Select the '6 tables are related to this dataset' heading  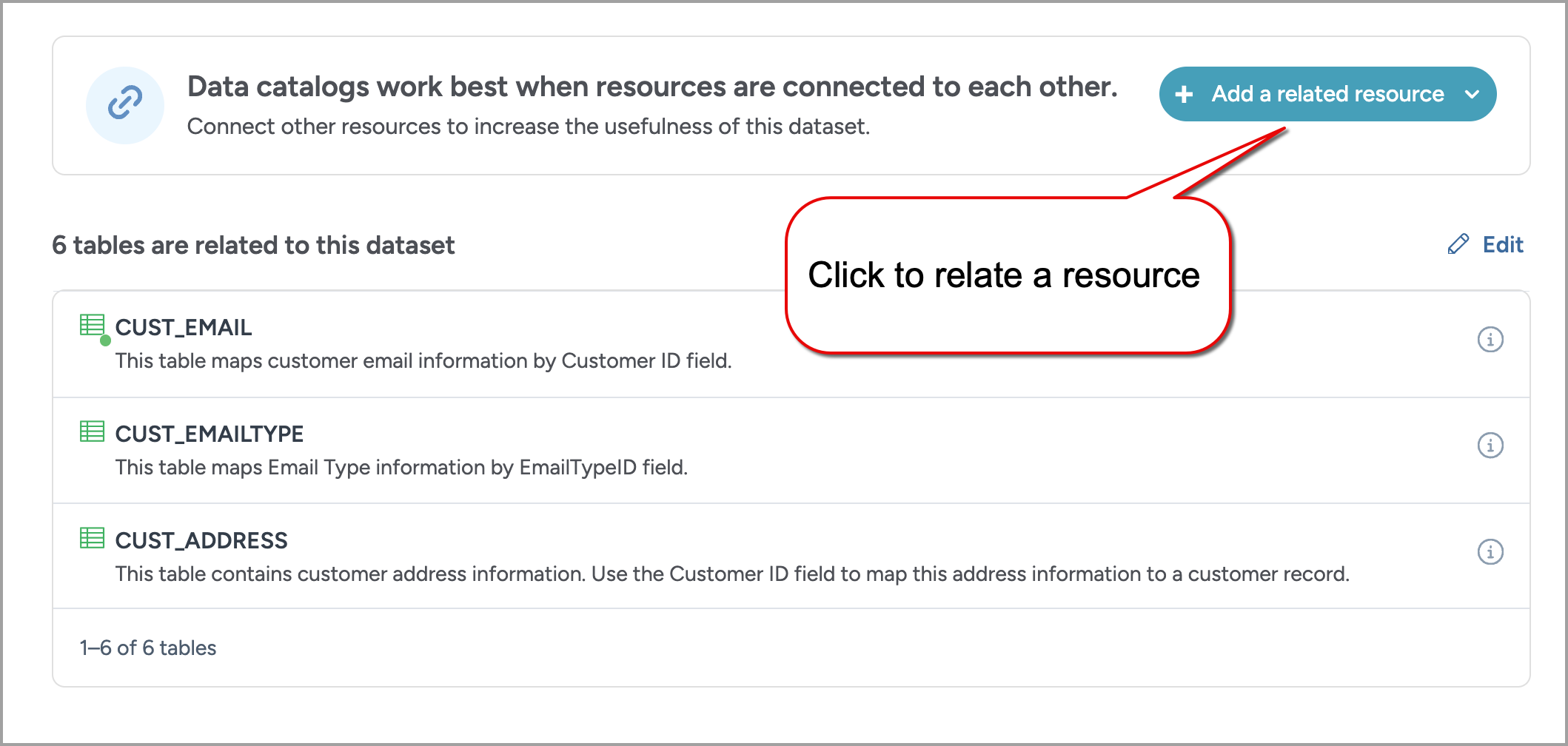pyautogui.click(x=253, y=245)
